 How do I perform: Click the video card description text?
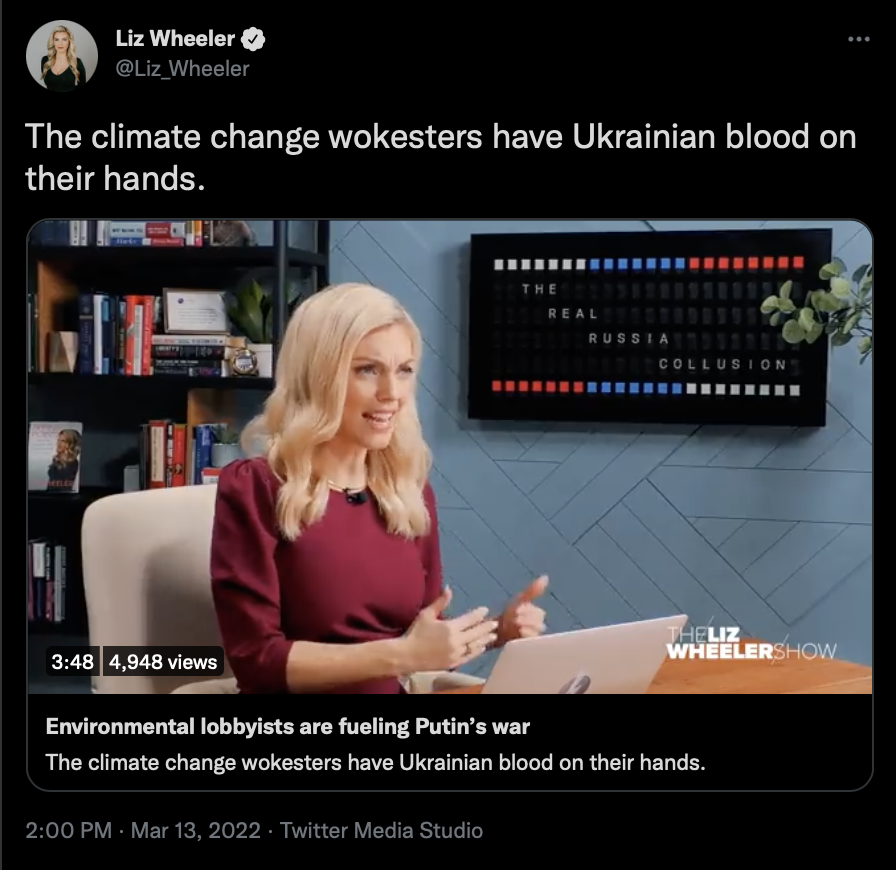coord(375,763)
